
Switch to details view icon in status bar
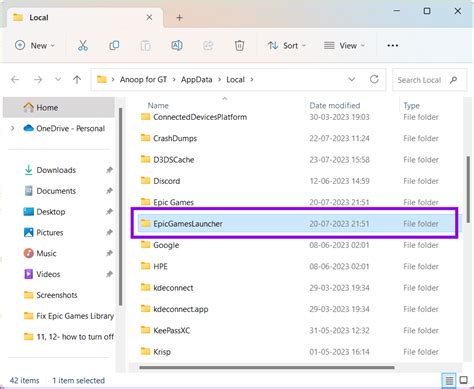pyautogui.click(x=449, y=380)
